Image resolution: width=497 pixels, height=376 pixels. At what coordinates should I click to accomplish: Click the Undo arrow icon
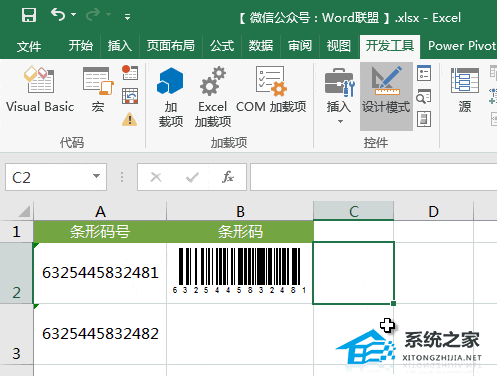58,15
